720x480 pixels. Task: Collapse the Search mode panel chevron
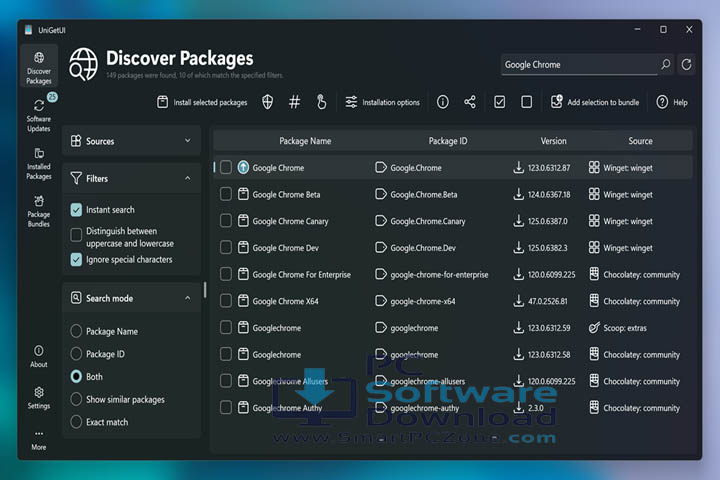click(188, 298)
